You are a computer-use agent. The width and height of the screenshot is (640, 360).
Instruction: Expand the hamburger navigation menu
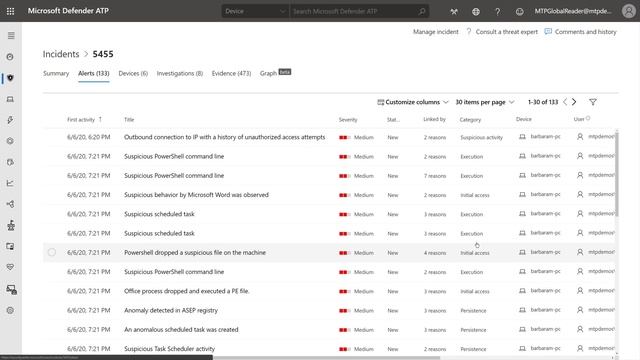pyautogui.click(x=11, y=36)
